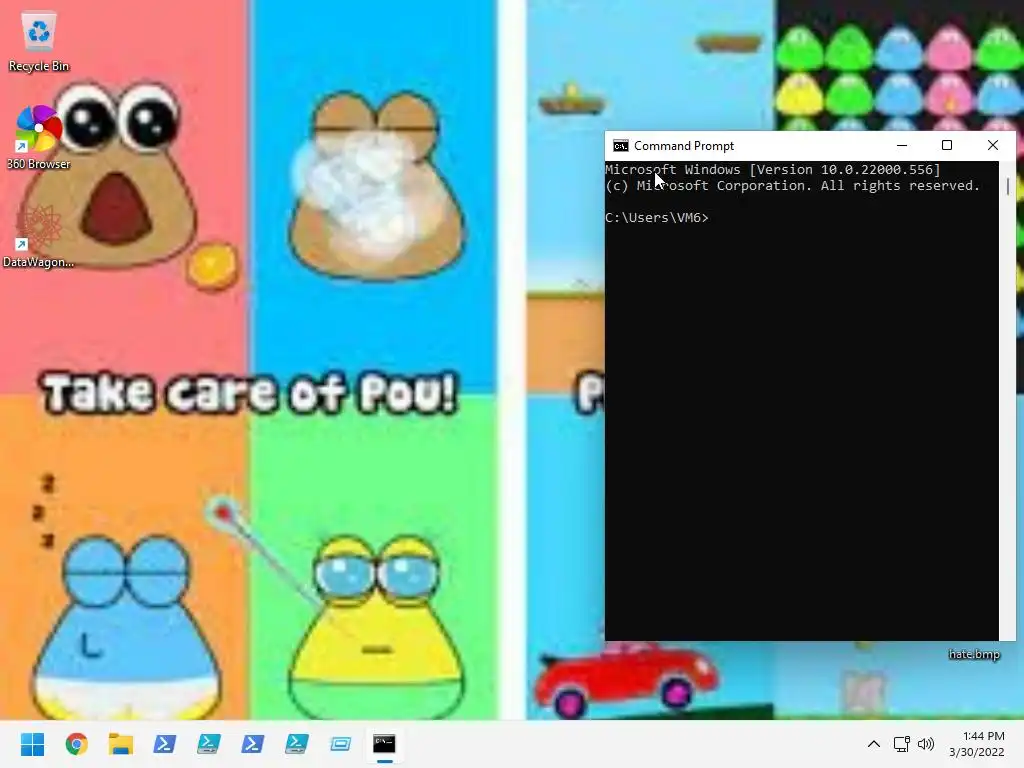Launch the 360 Browser desktop shortcut
This screenshot has width=1024, height=768.
pos(39,138)
